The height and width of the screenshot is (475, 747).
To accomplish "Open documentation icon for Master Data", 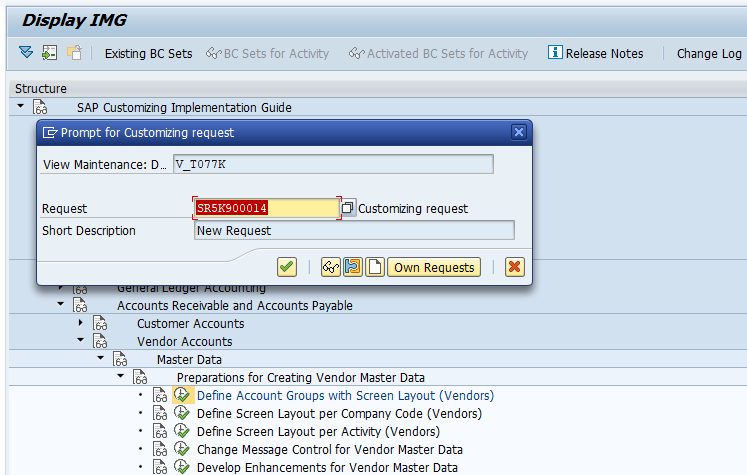I will click(120, 360).
